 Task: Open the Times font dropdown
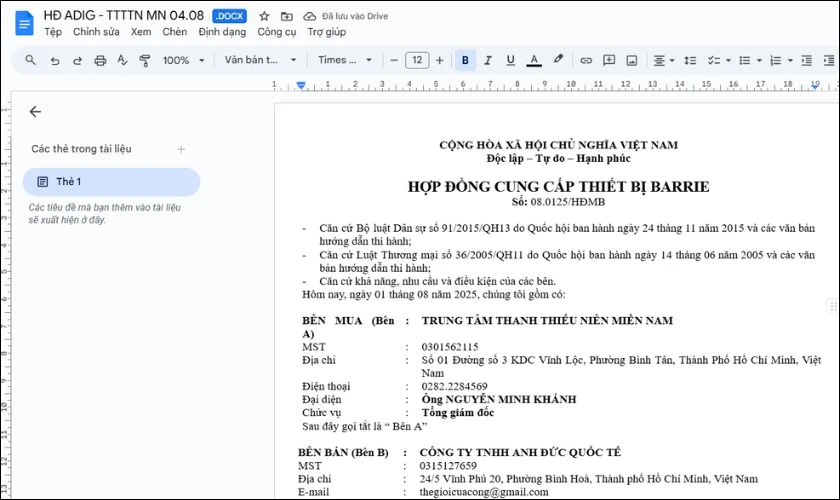[344, 60]
